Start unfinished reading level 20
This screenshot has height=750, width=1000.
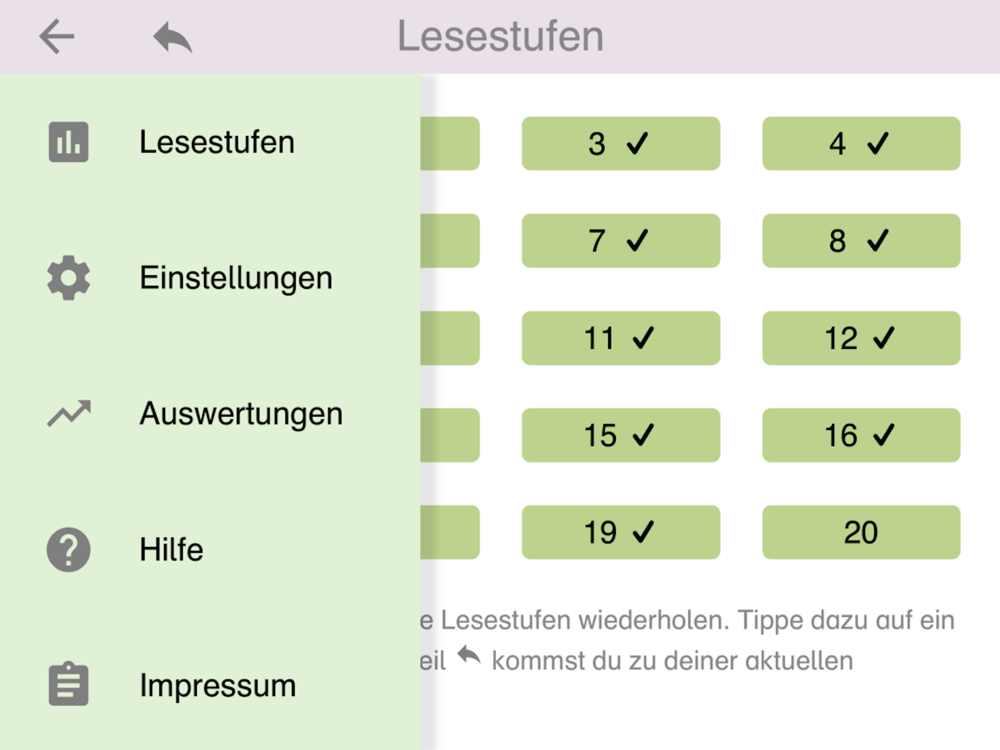(861, 533)
